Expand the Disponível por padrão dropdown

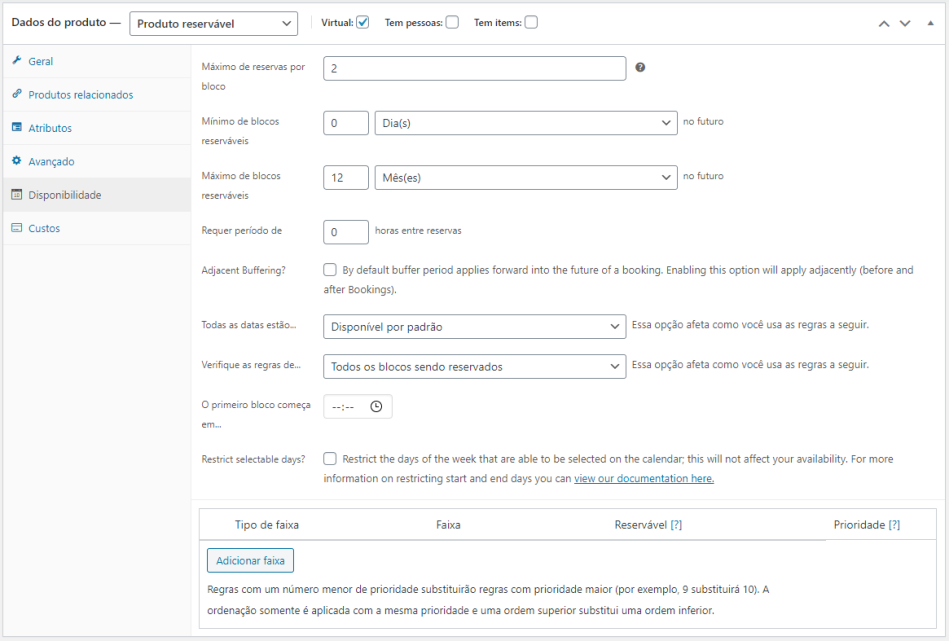(x=474, y=327)
